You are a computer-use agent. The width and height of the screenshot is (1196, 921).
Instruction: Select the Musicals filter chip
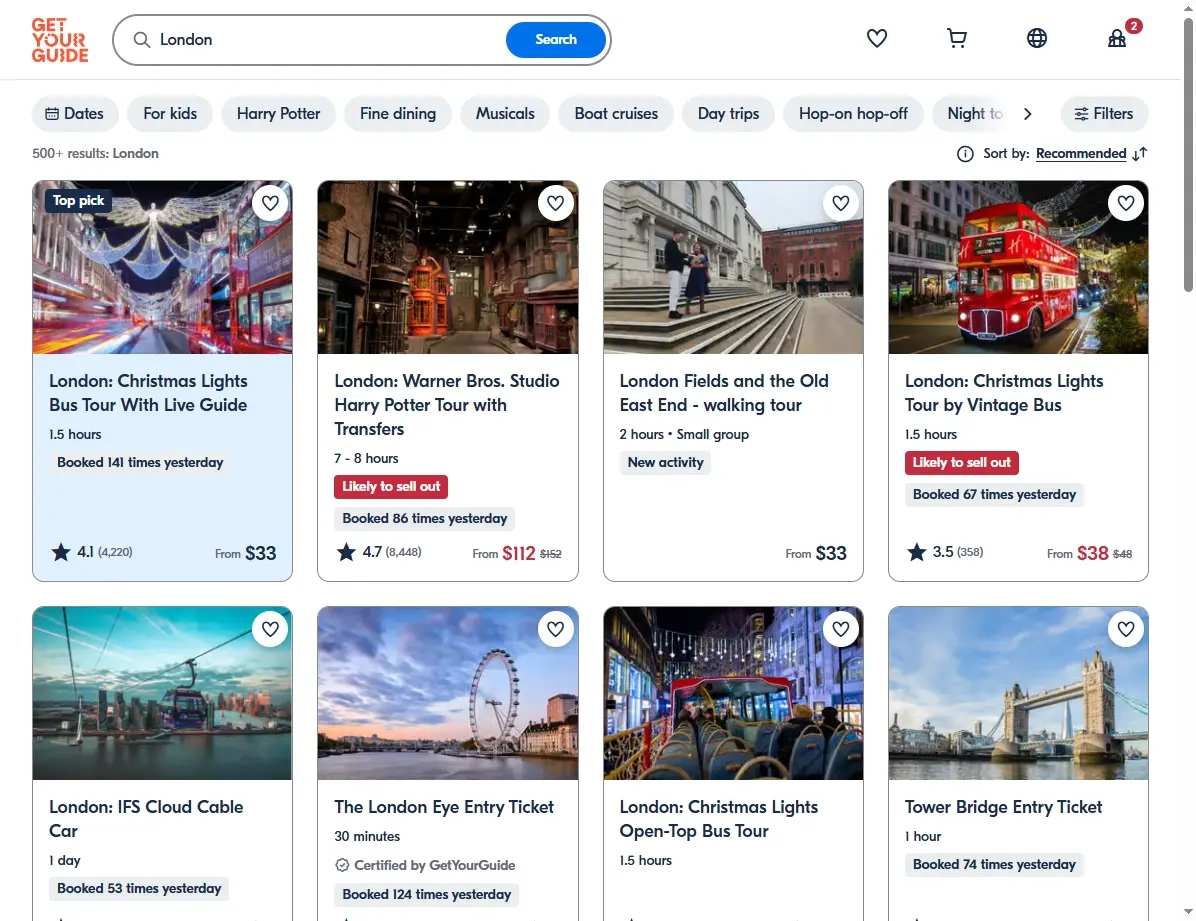[x=505, y=114]
